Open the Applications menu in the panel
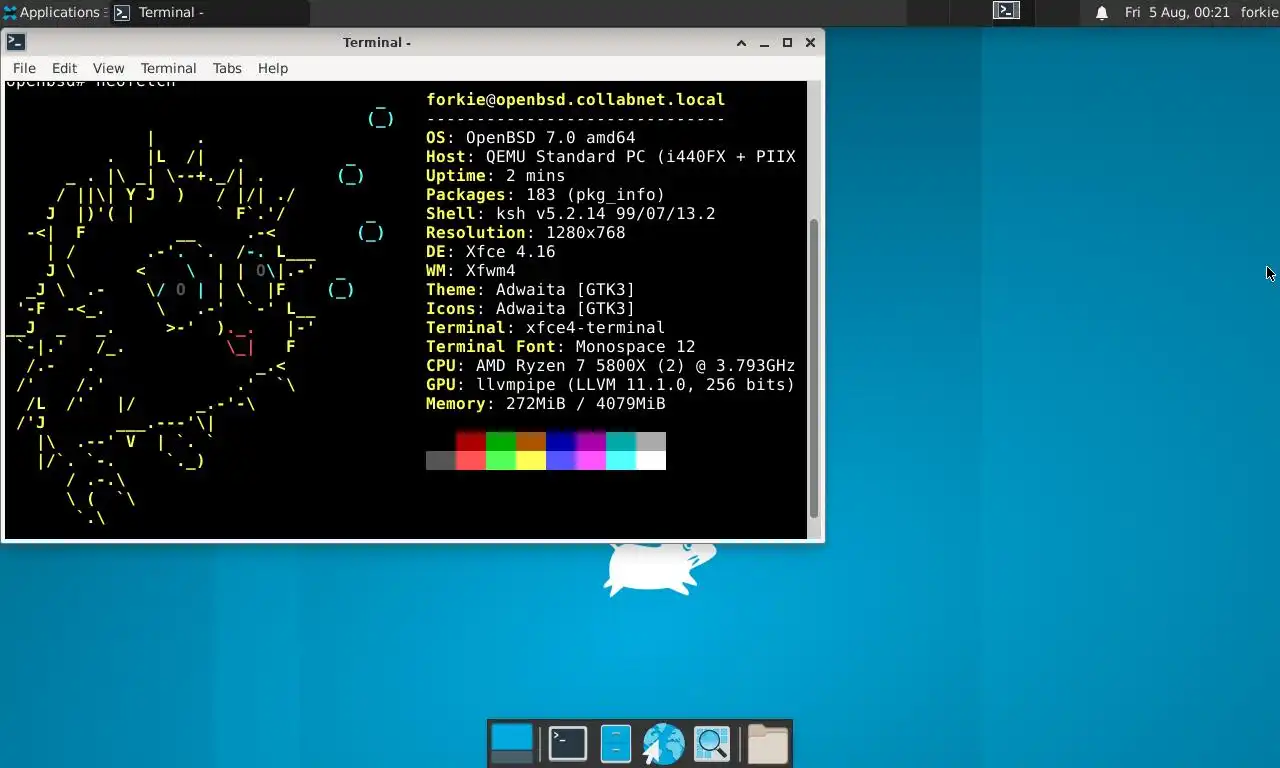The image size is (1280, 768). point(54,13)
